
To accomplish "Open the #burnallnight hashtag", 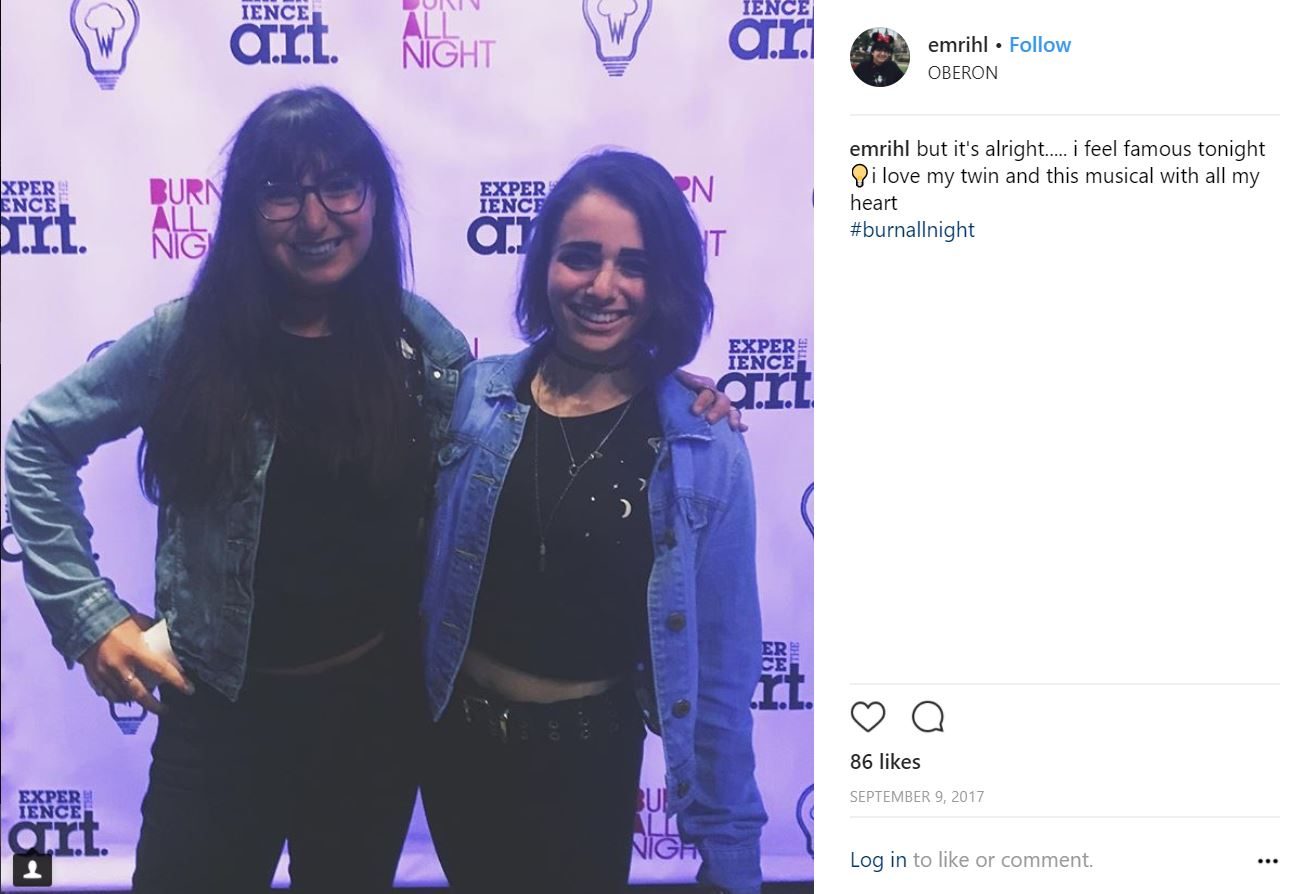I will click(912, 230).
